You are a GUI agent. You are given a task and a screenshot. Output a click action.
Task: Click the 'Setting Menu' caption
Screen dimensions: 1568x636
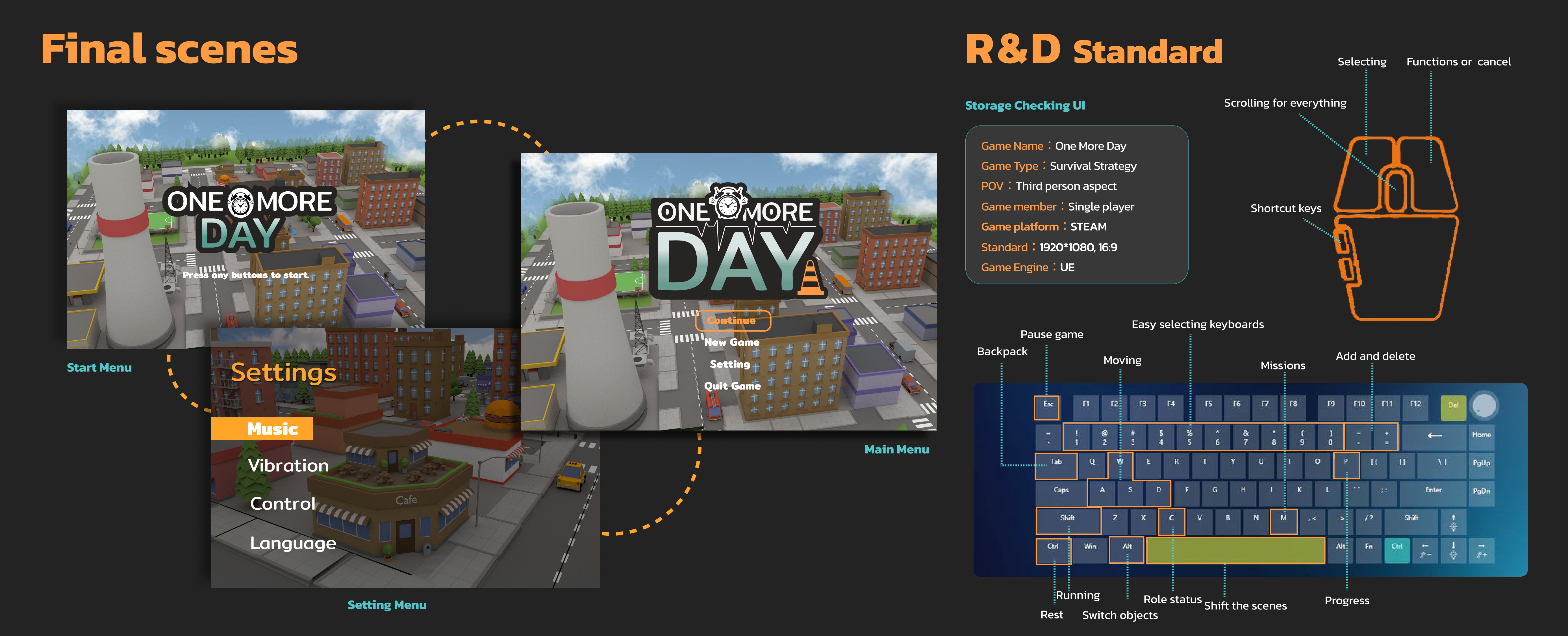[x=386, y=605]
